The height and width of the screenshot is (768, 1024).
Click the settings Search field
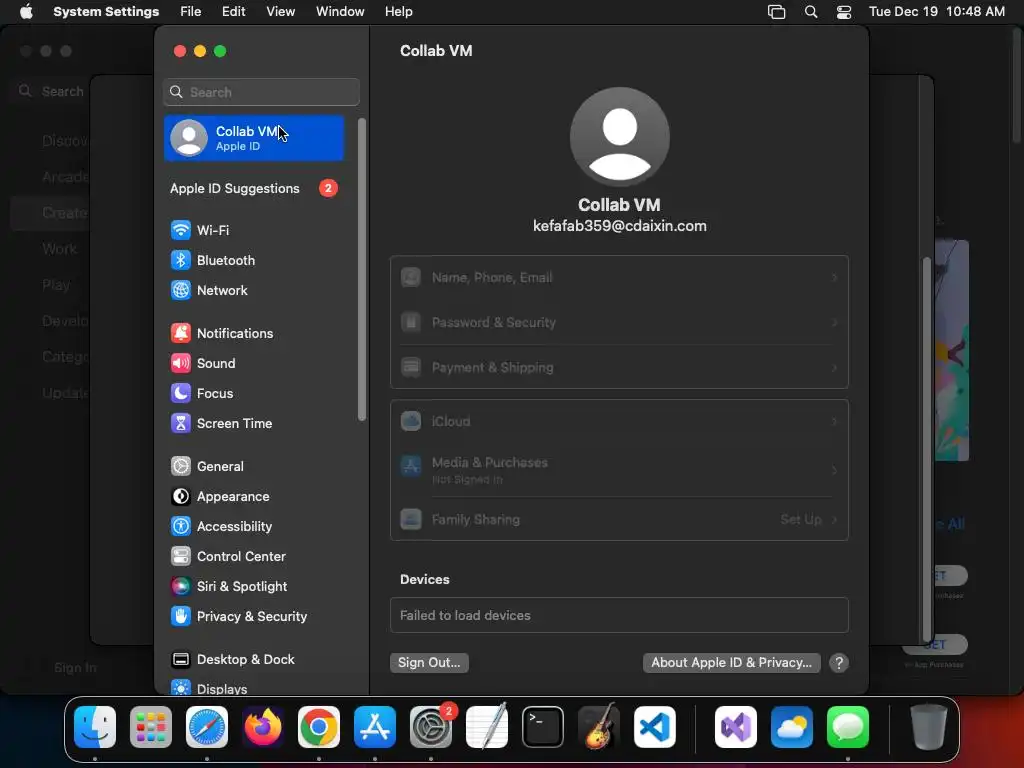coord(261,92)
